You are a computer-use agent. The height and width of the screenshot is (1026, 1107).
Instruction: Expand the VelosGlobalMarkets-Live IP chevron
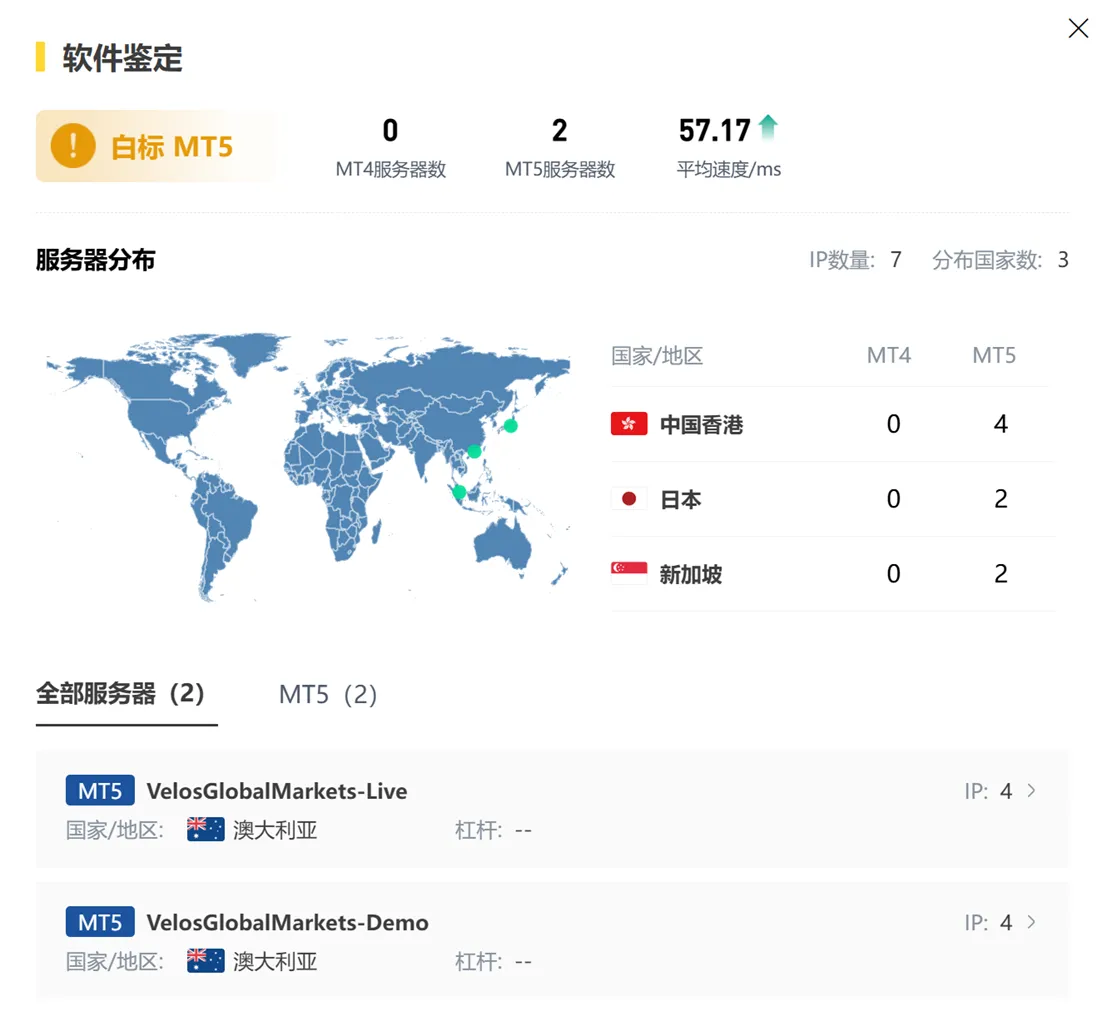(1031, 790)
